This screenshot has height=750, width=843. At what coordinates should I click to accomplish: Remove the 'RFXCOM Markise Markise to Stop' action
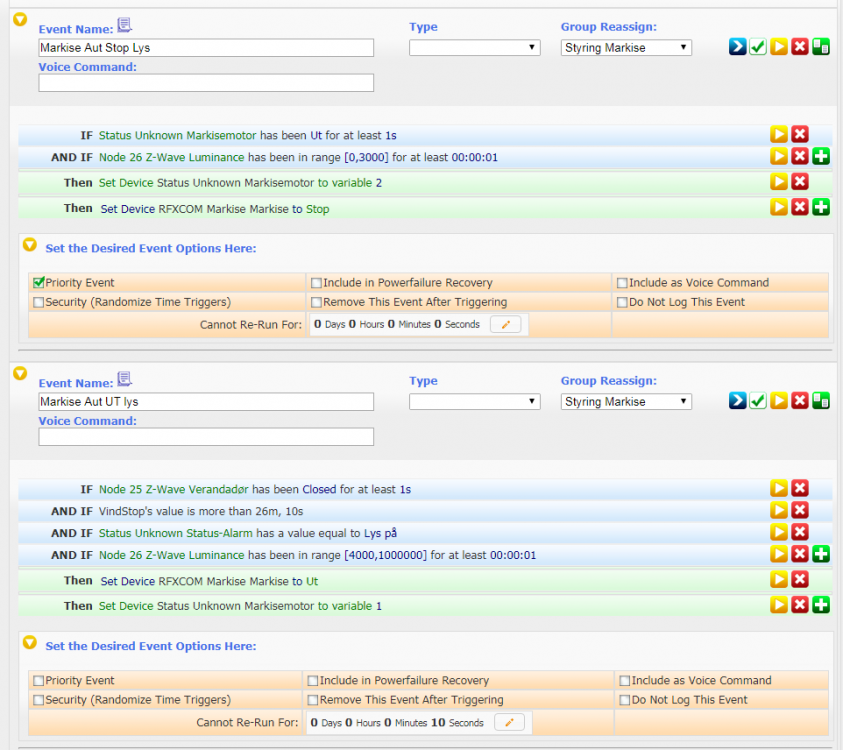[800, 207]
